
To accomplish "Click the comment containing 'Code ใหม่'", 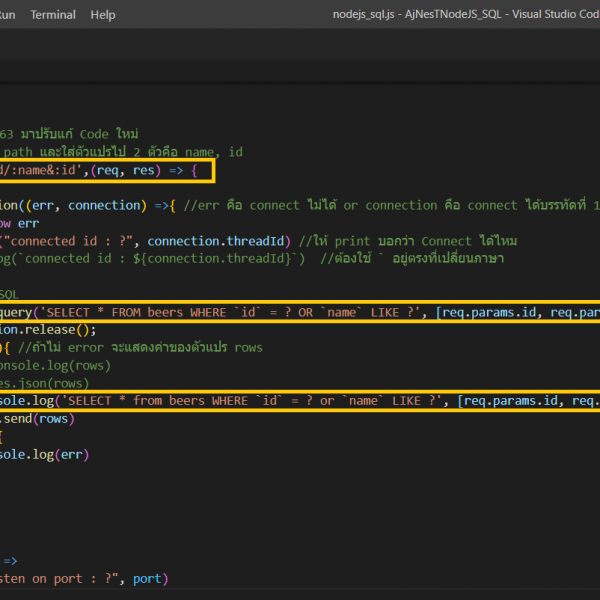I will [70, 133].
